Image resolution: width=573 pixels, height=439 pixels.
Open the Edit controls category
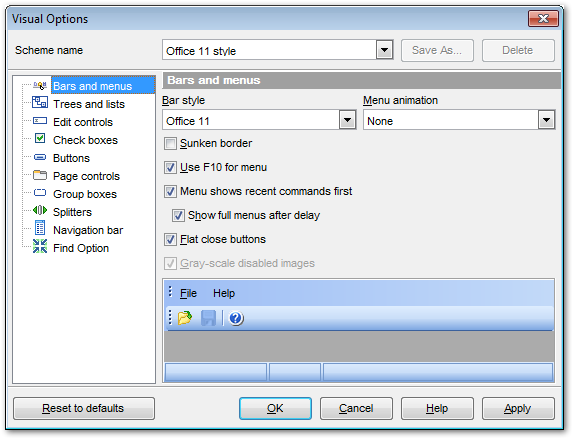83,122
